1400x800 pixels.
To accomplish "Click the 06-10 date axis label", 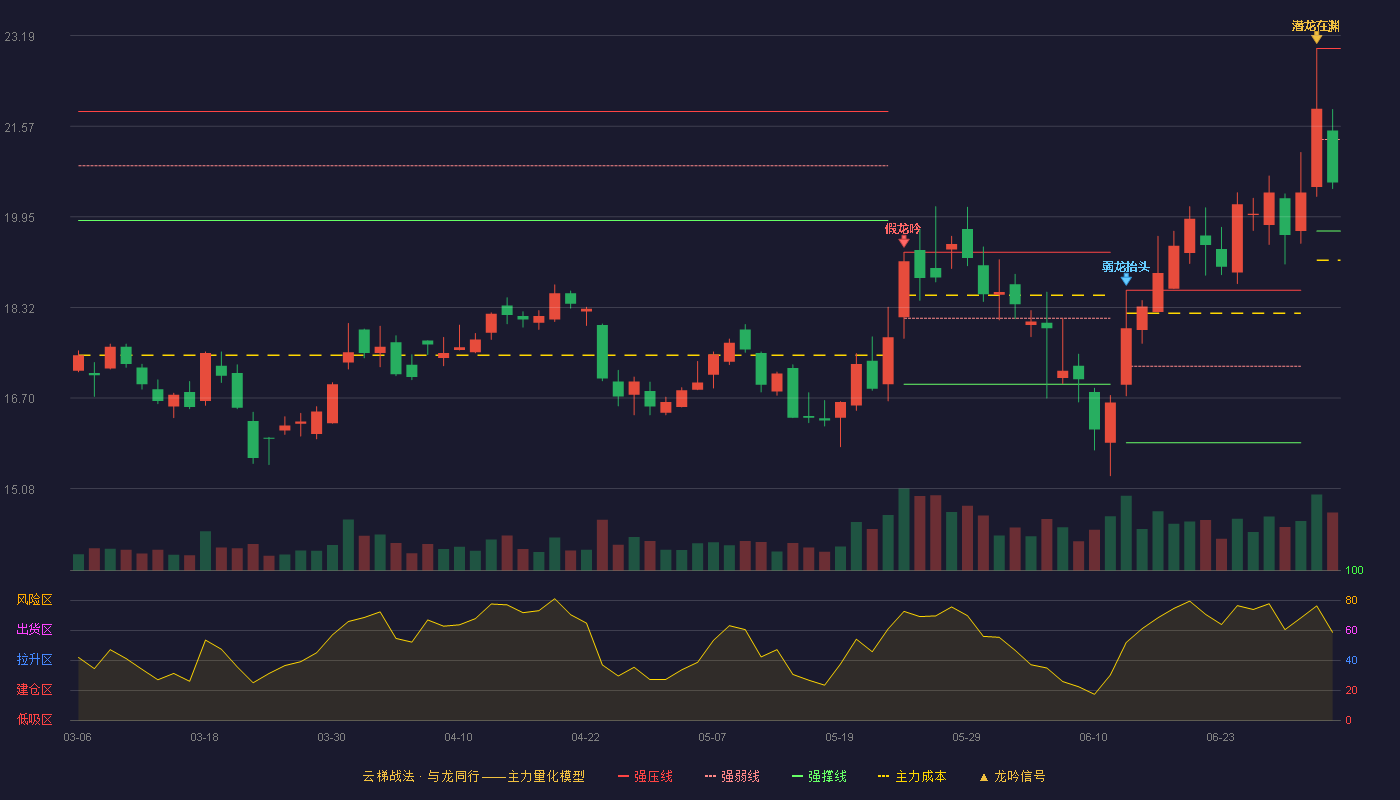I will (x=1093, y=737).
